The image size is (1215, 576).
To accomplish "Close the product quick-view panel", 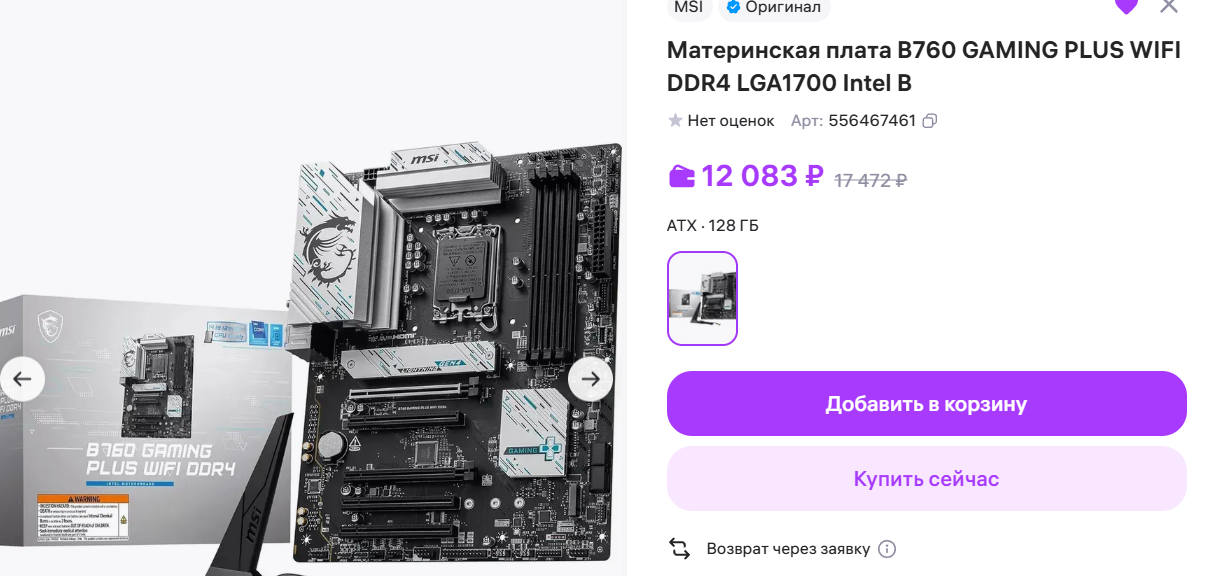I will [1169, 5].
